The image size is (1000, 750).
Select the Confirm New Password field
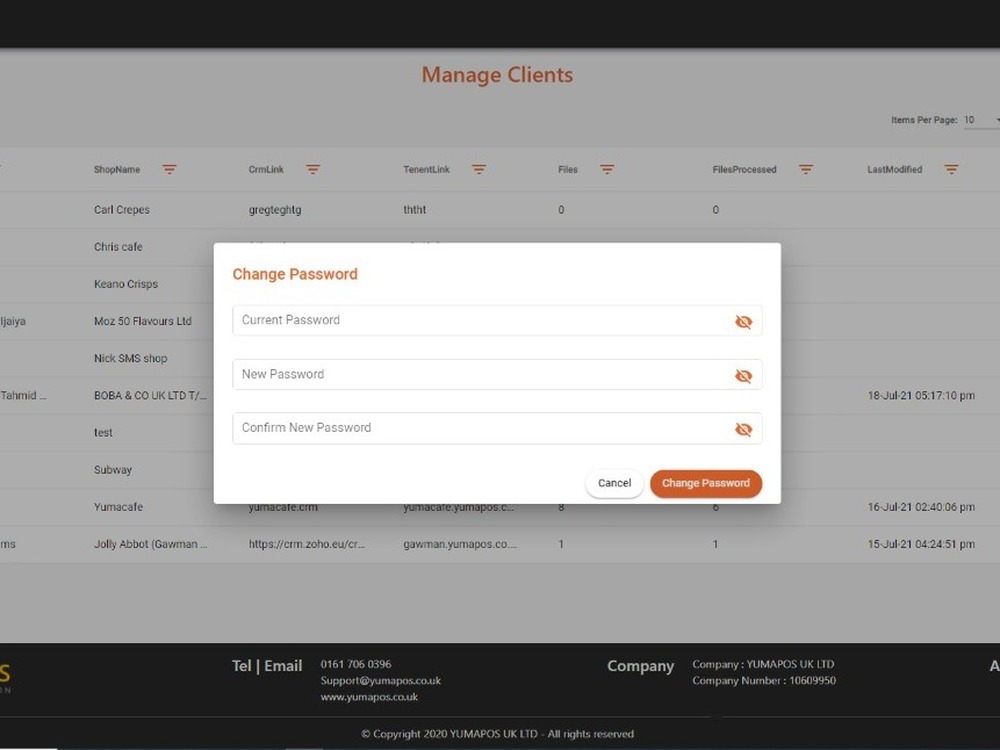pyautogui.click(x=480, y=428)
